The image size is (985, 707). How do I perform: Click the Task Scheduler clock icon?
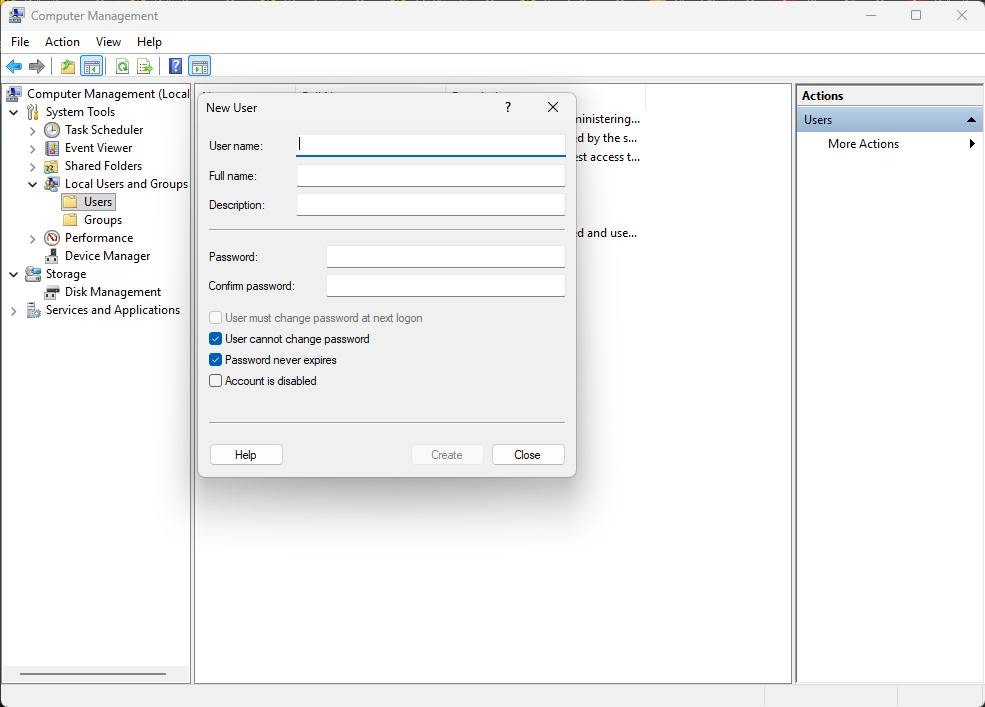click(x=52, y=130)
